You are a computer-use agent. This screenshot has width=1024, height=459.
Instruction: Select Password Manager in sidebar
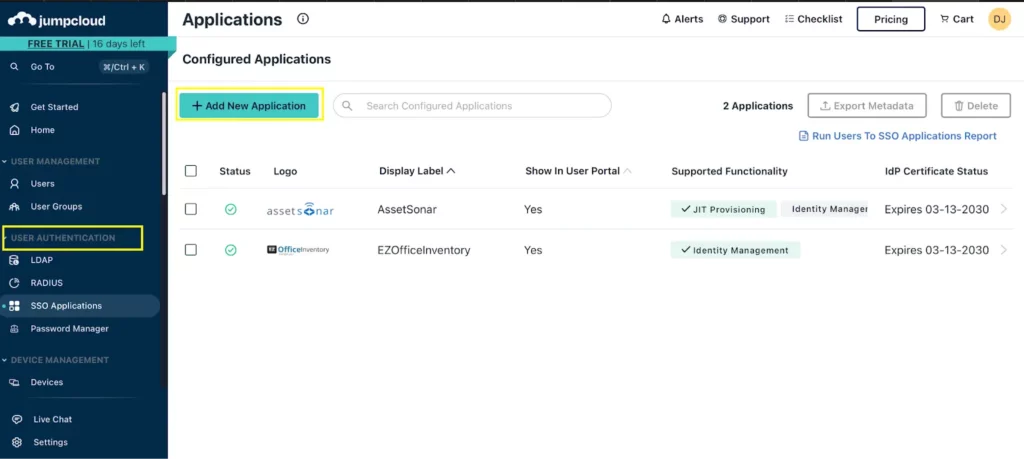[x=69, y=329]
